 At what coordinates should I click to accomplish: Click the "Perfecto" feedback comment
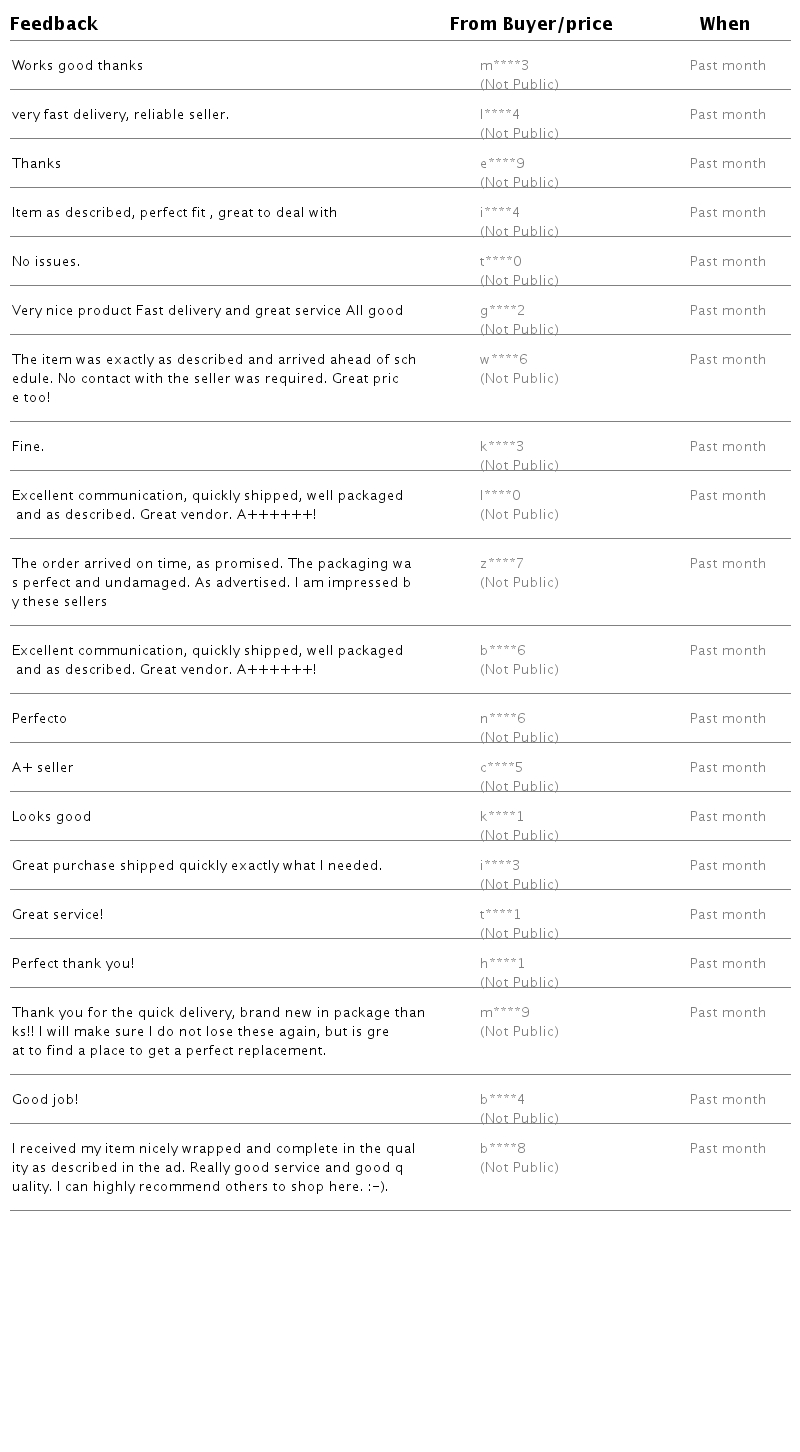[x=39, y=719]
